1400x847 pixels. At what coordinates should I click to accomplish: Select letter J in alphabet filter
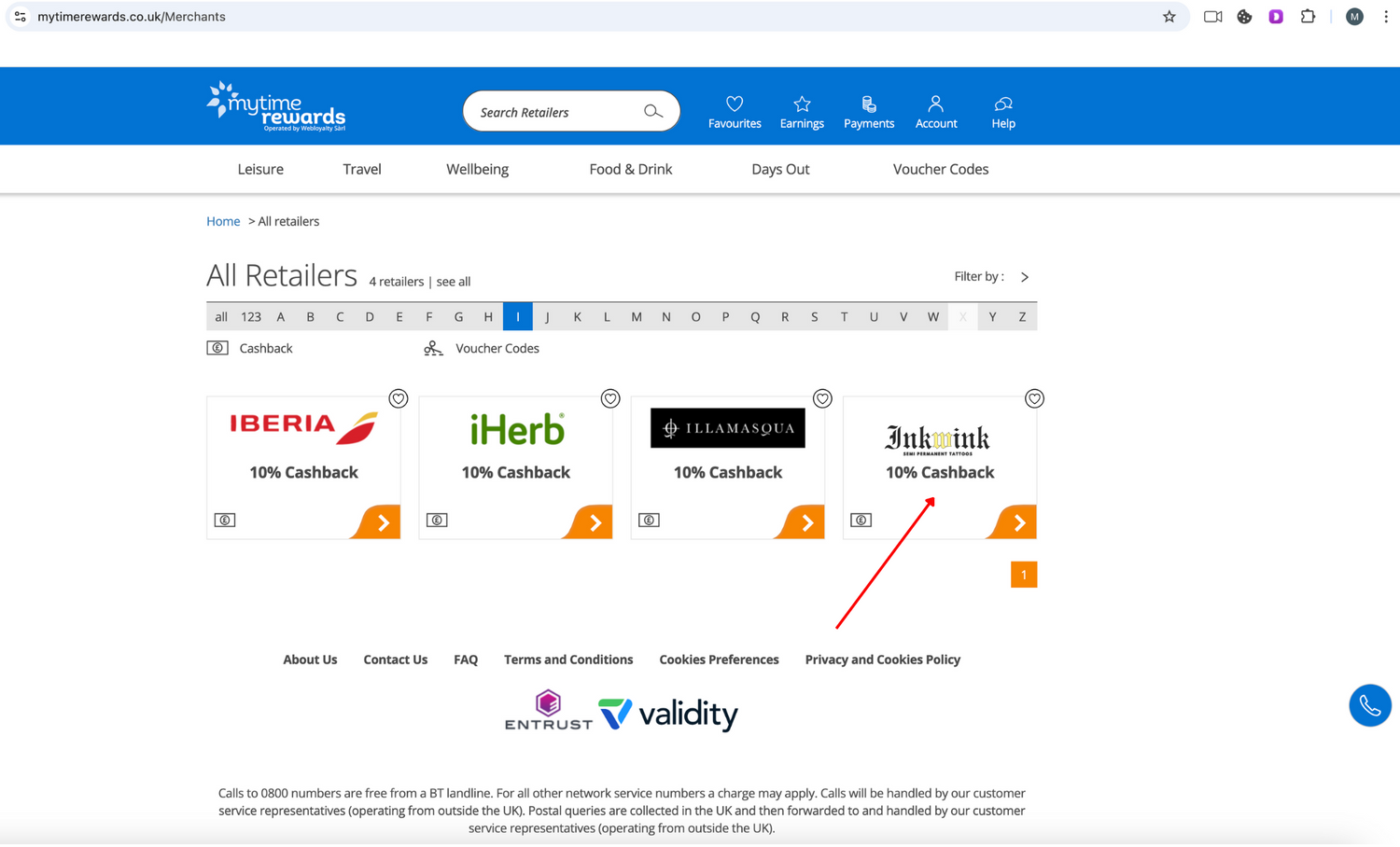[x=548, y=316]
